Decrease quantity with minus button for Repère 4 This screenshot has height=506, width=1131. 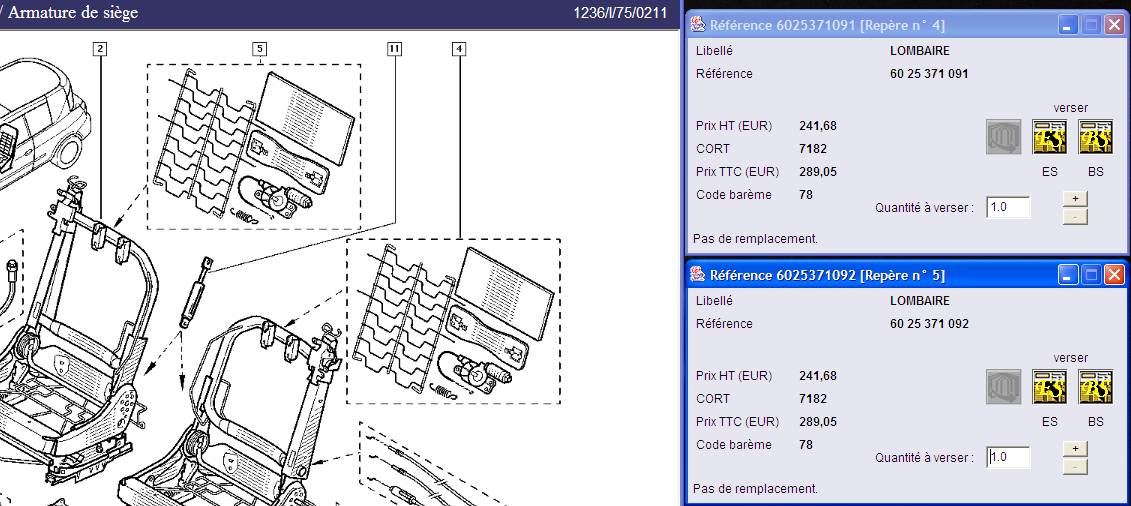coord(1074,216)
